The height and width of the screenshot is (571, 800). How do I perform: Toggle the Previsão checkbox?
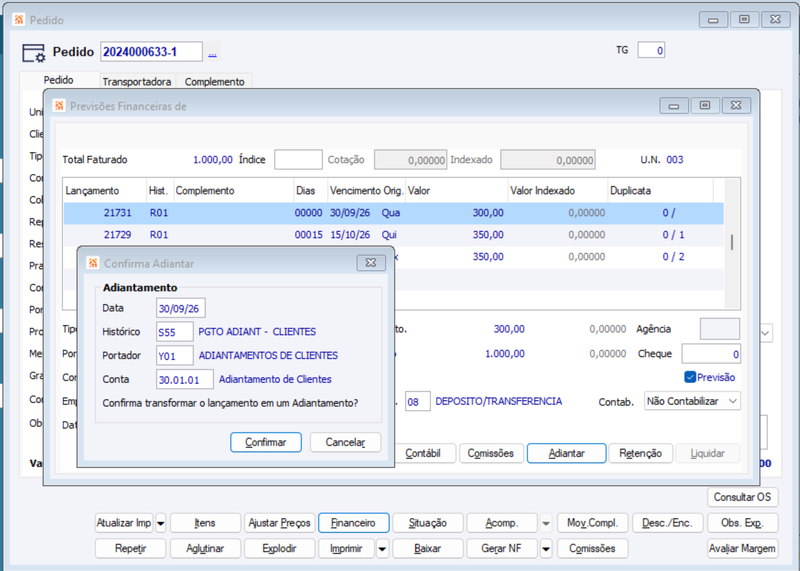[x=690, y=377]
